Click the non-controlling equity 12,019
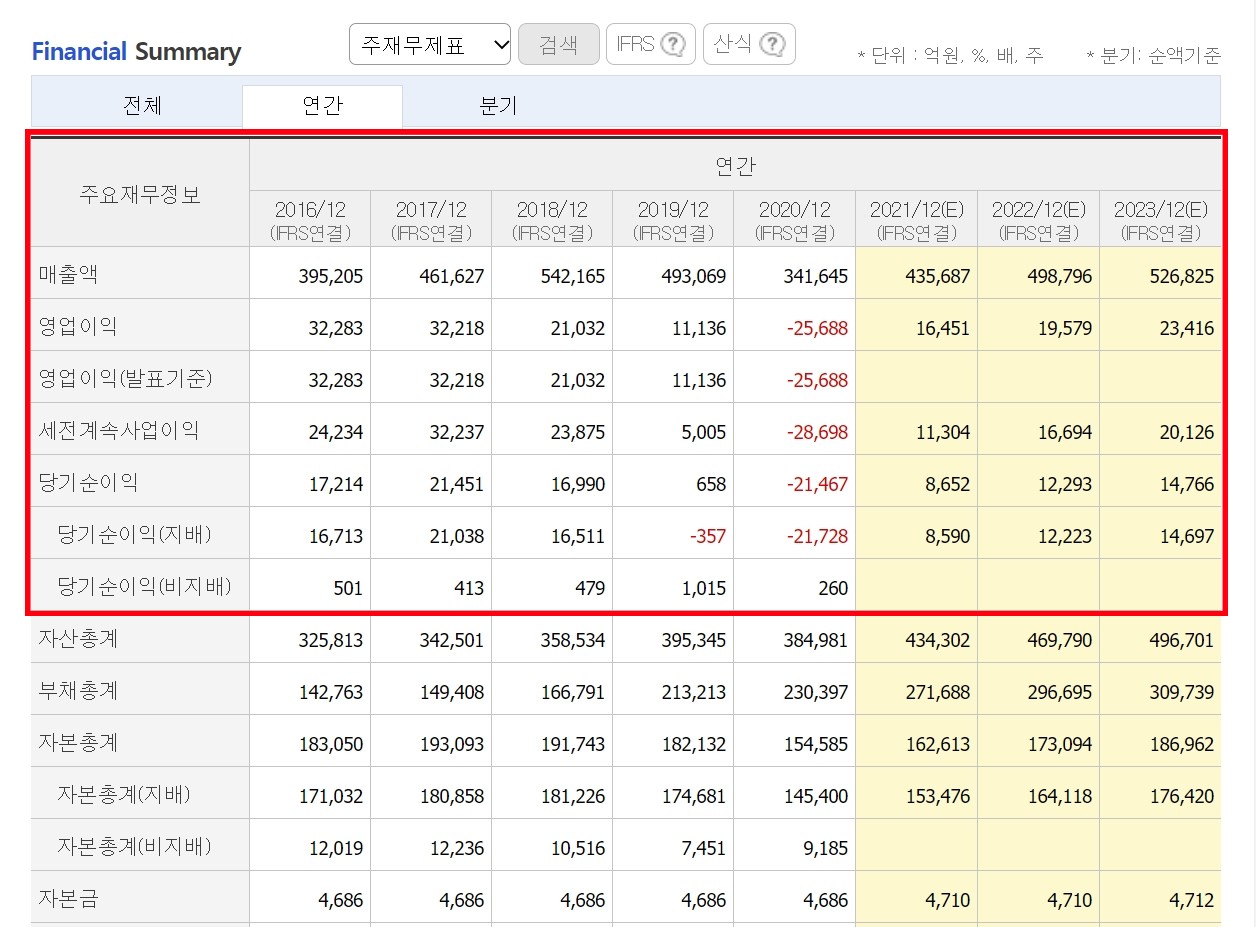 [x=335, y=849]
